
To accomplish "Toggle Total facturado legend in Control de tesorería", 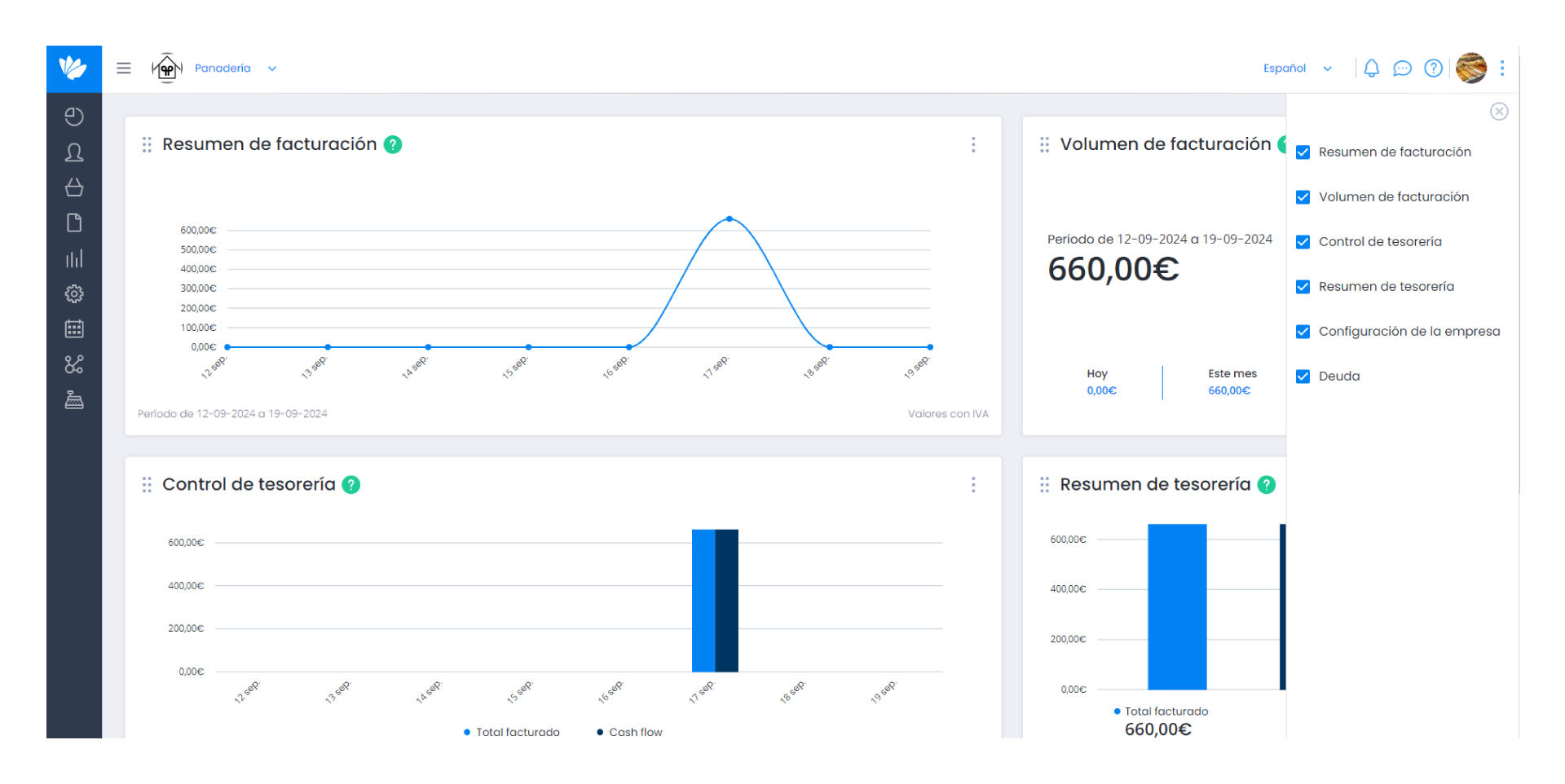I will [512, 732].
